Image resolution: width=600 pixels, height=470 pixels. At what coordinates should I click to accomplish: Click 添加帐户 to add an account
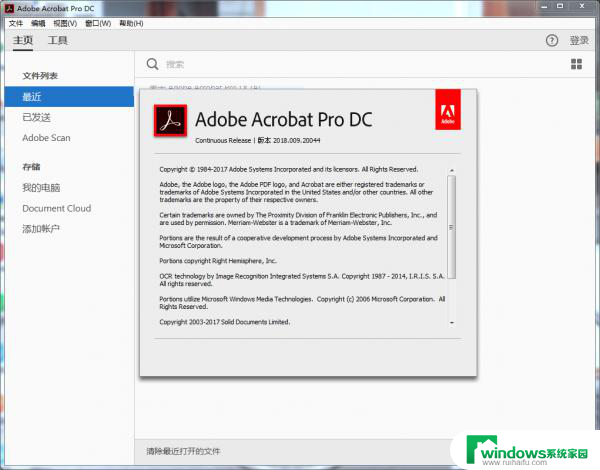pyautogui.click(x=41, y=229)
